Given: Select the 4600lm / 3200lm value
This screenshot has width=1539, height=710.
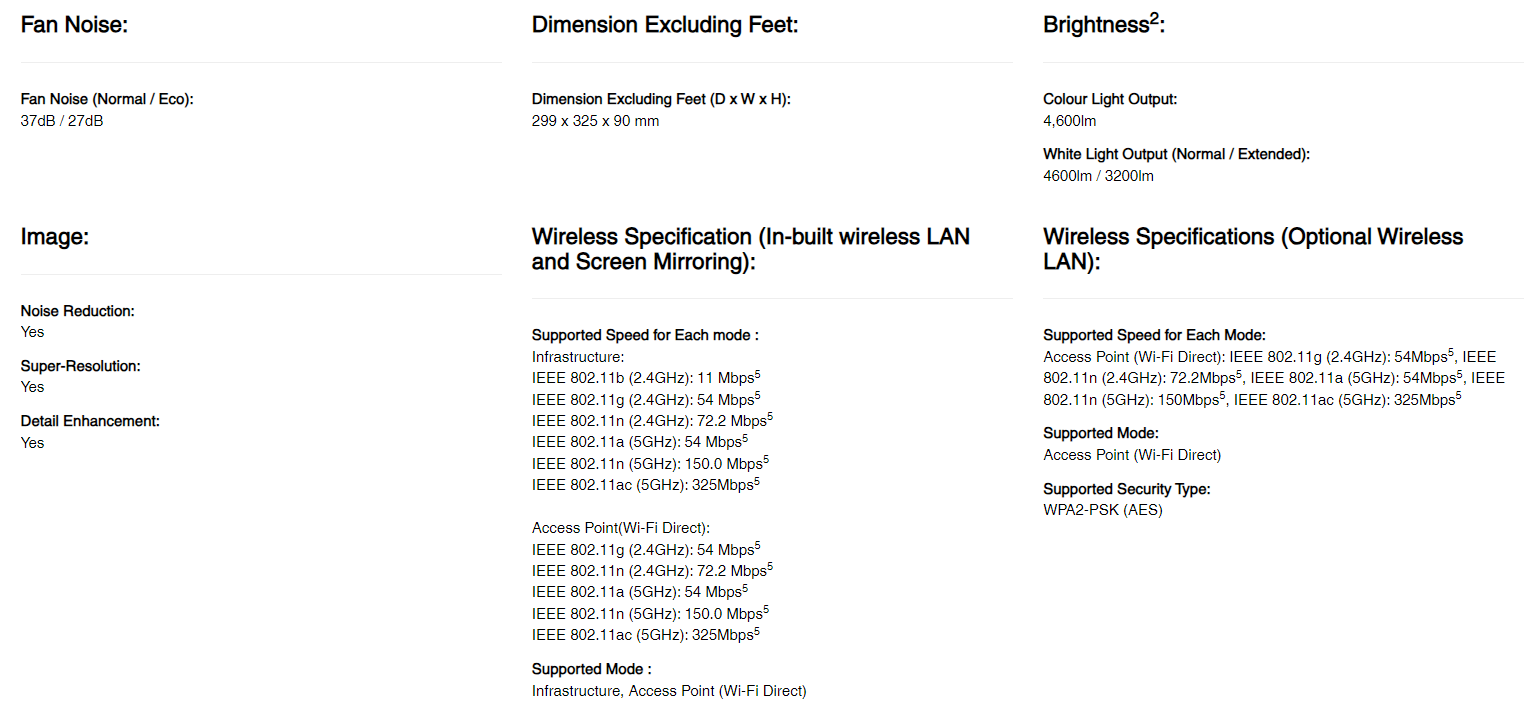Looking at the screenshot, I should pos(1098,176).
